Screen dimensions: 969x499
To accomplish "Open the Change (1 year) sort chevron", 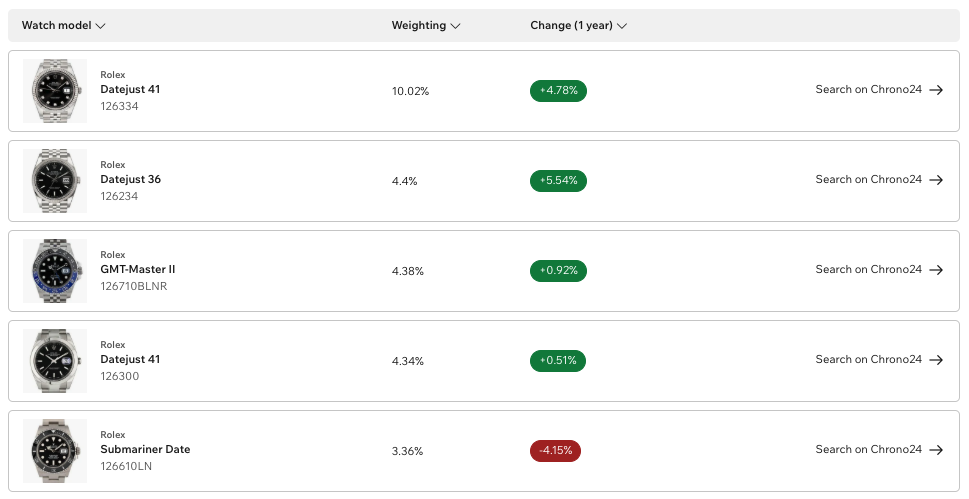I will point(622,26).
